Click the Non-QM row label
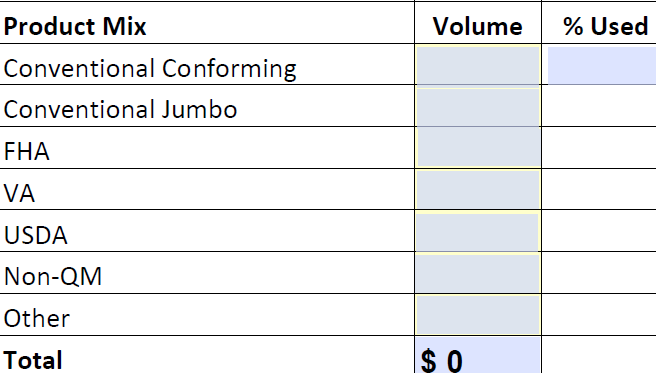 [x=53, y=276]
